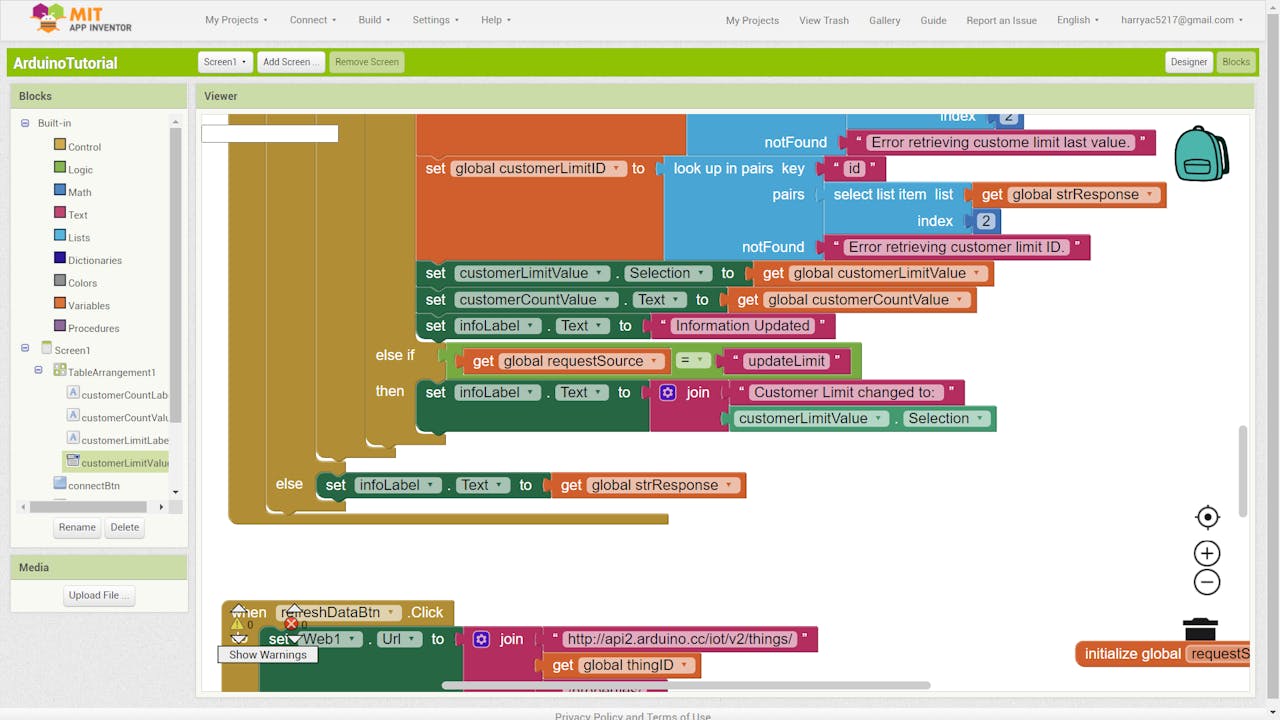Viewport: 1280px width, 720px height.
Task: Center the workspace with the target icon
Action: pyautogui.click(x=1207, y=517)
